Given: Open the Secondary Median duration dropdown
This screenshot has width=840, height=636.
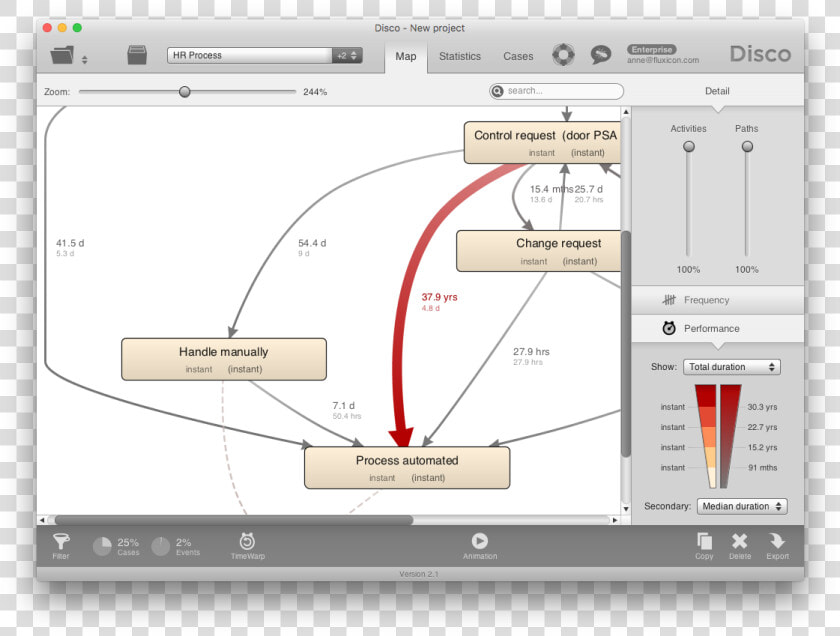Looking at the screenshot, I should tap(742, 506).
